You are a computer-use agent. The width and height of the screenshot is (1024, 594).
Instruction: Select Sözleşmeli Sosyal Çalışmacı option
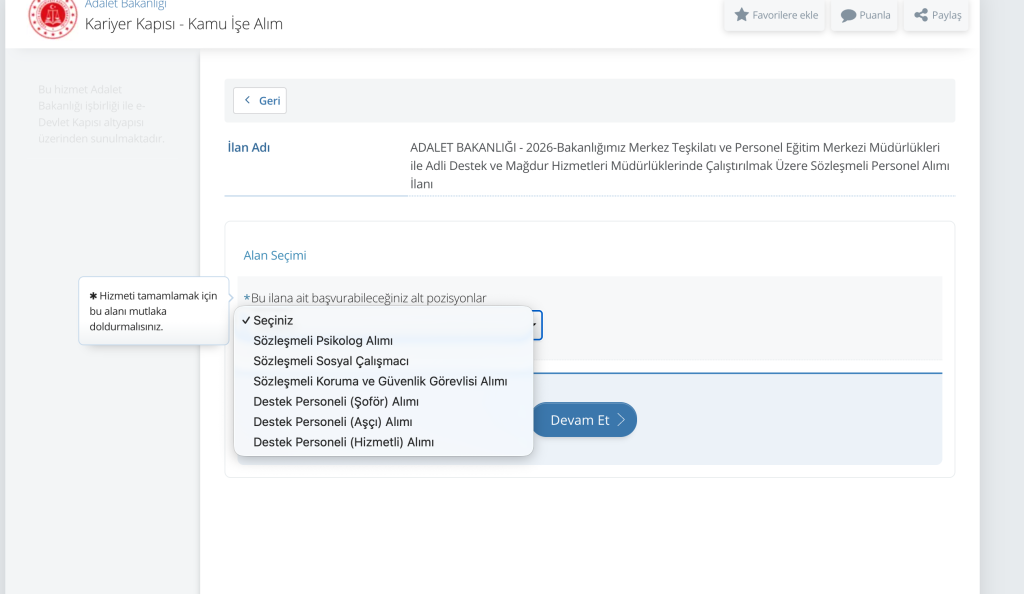click(x=383, y=360)
